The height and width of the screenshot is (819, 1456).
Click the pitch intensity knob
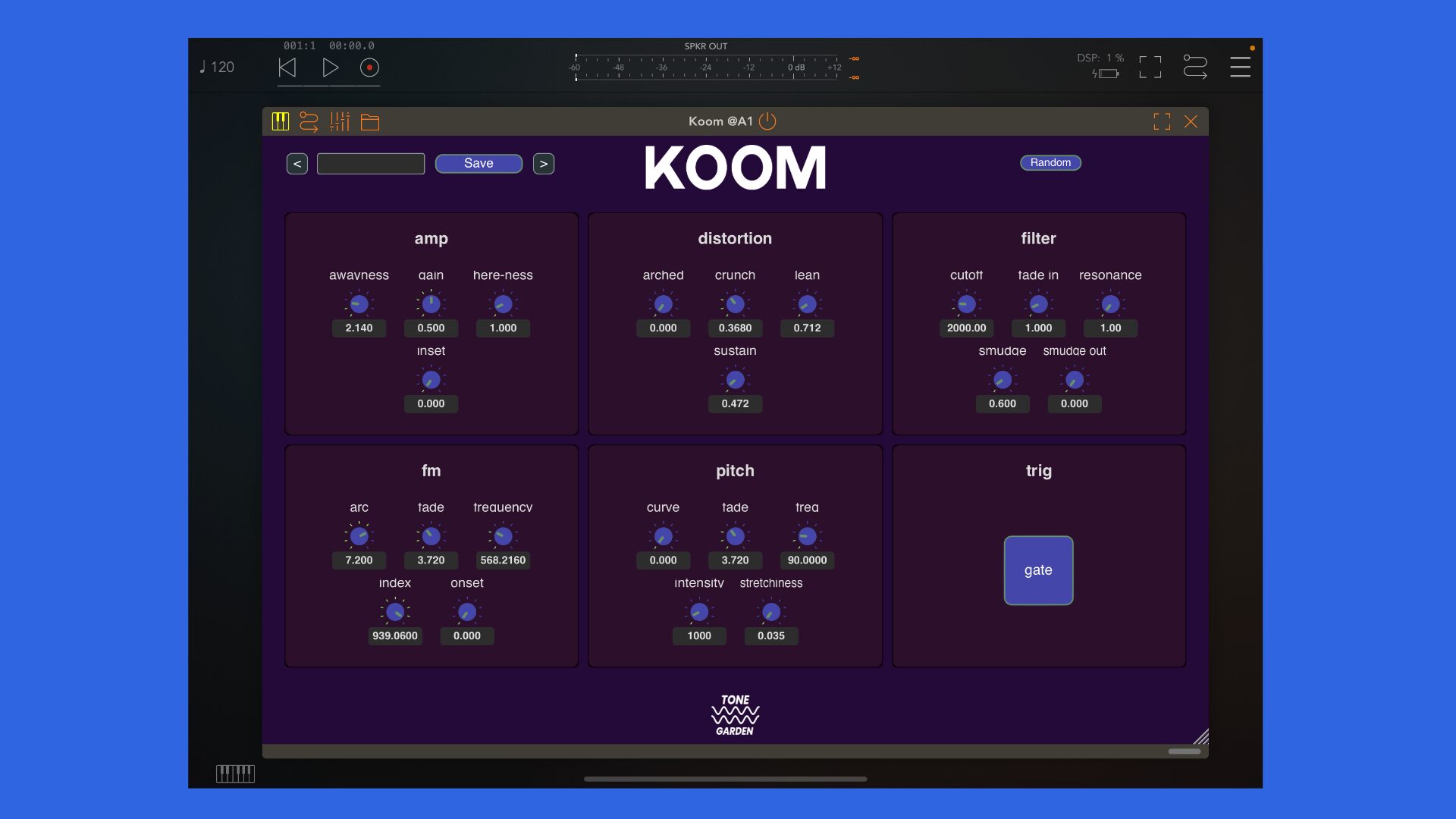(x=699, y=612)
